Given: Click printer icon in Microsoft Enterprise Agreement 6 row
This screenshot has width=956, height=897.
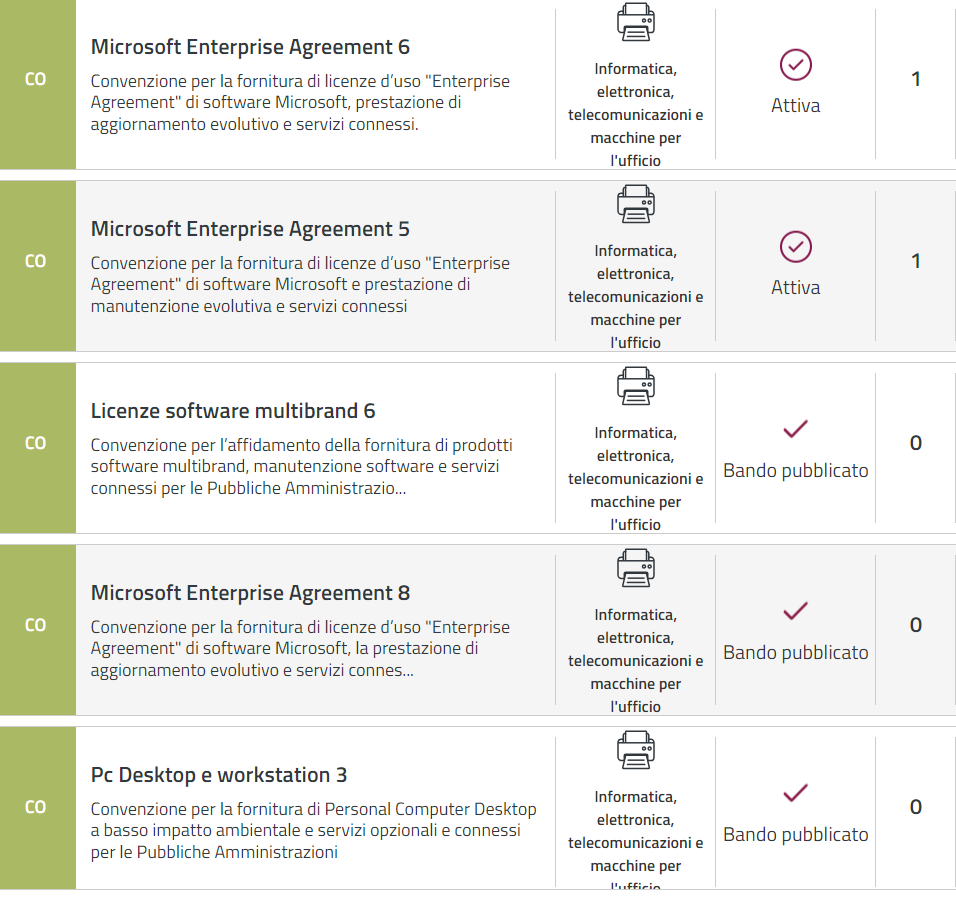Looking at the screenshot, I should (635, 22).
